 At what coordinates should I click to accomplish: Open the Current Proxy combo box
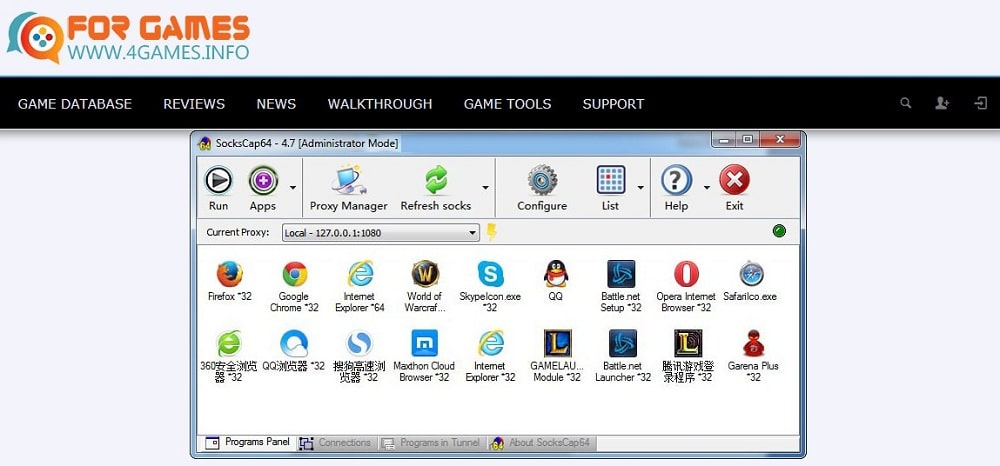click(x=381, y=233)
